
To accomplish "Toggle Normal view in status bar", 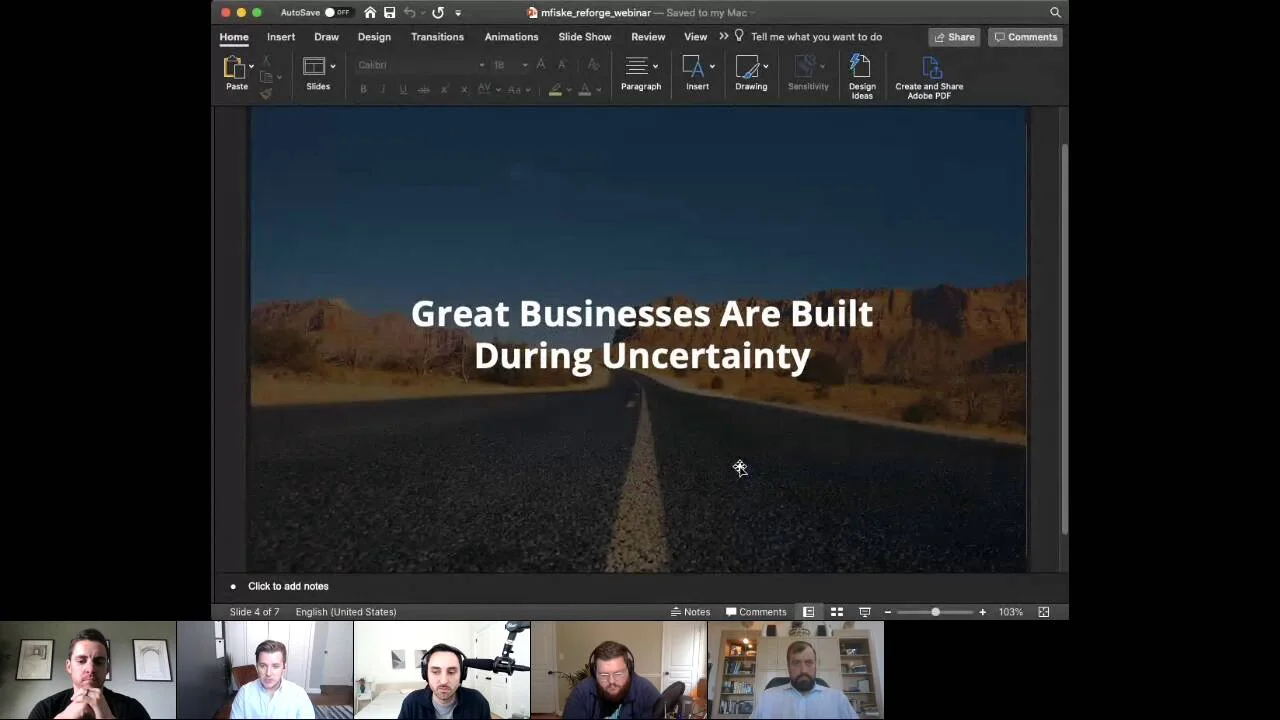I will 808,612.
